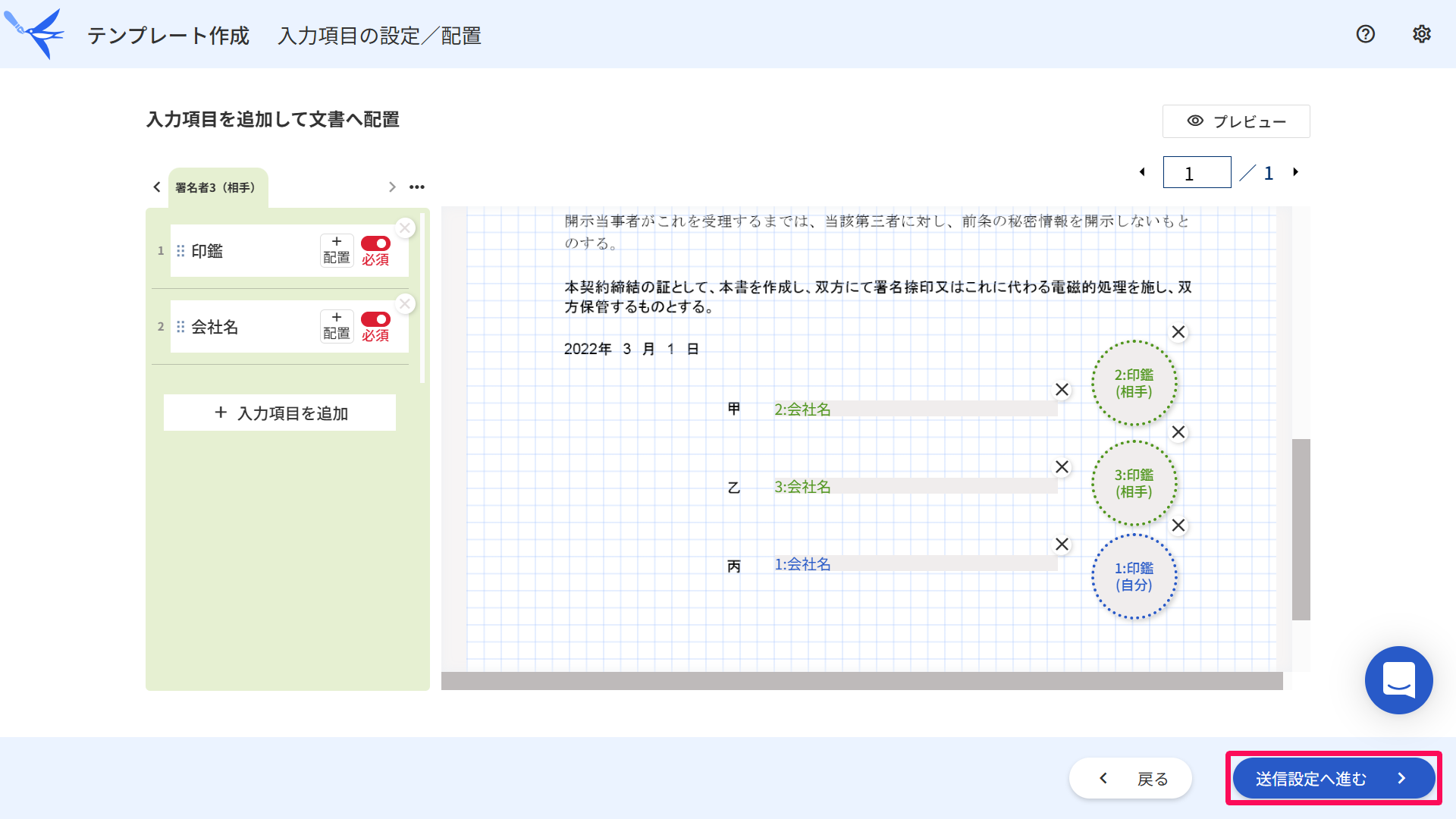Go to previous page arrow
Image resolution: width=1456 pixels, height=819 pixels.
tap(1142, 172)
